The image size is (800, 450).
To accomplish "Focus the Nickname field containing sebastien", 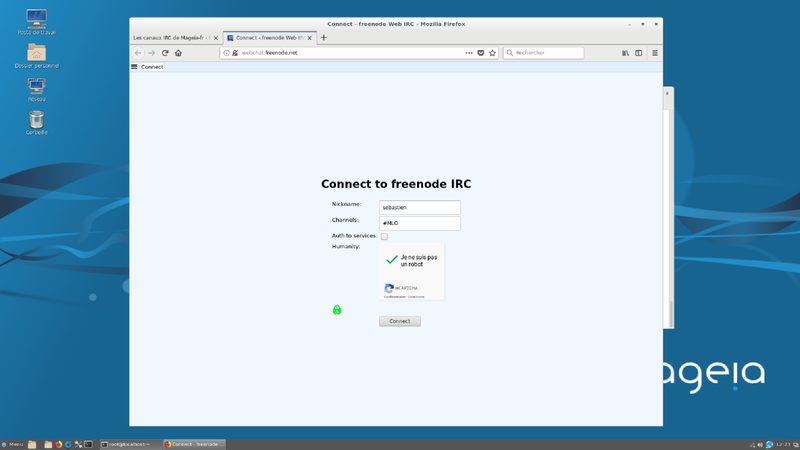I will (419, 207).
